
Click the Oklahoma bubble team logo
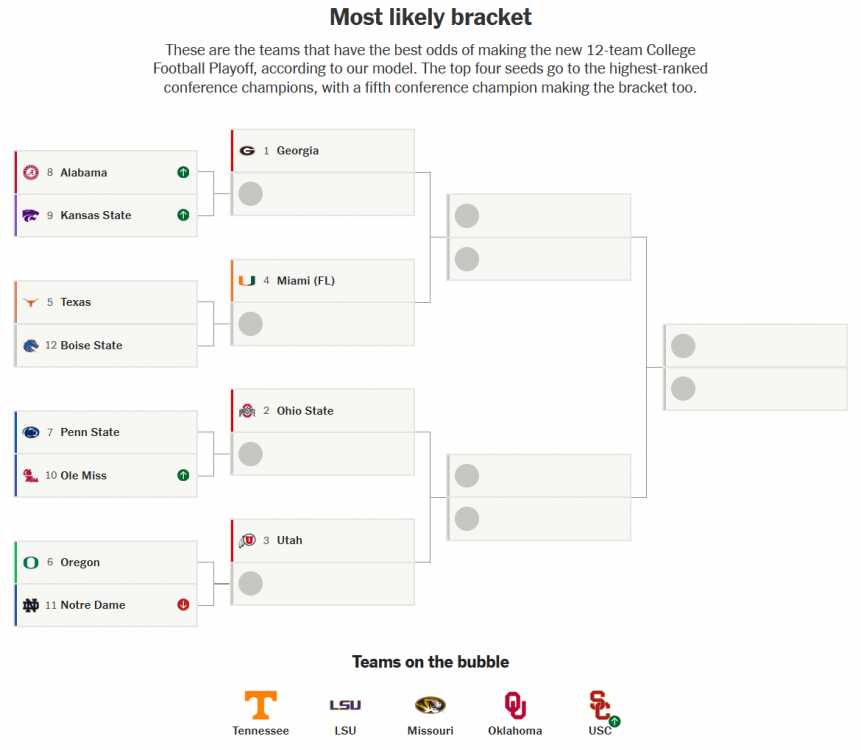pyautogui.click(x=515, y=705)
